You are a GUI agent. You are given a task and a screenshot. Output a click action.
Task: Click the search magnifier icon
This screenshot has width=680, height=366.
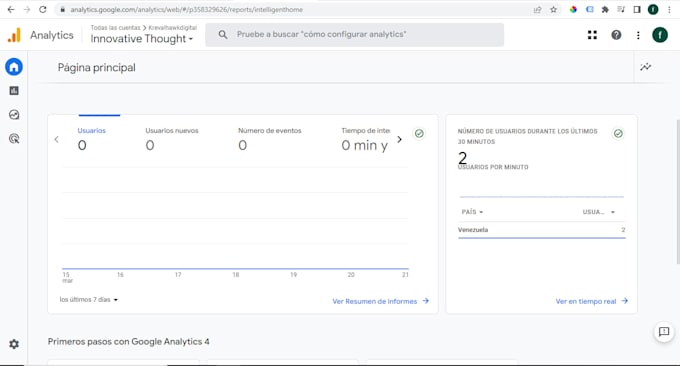(222, 34)
